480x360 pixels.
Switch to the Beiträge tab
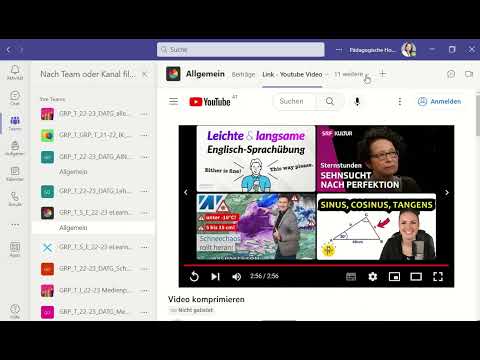(x=243, y=74)
